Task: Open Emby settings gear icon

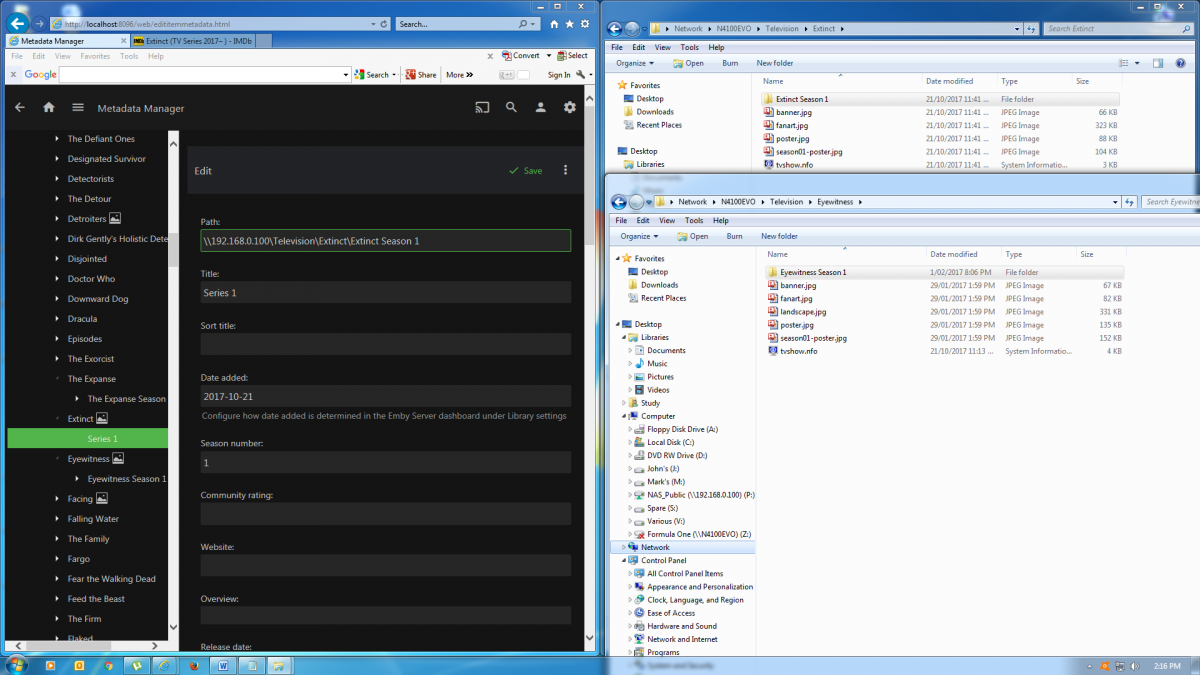Action: tap(570, 108)
